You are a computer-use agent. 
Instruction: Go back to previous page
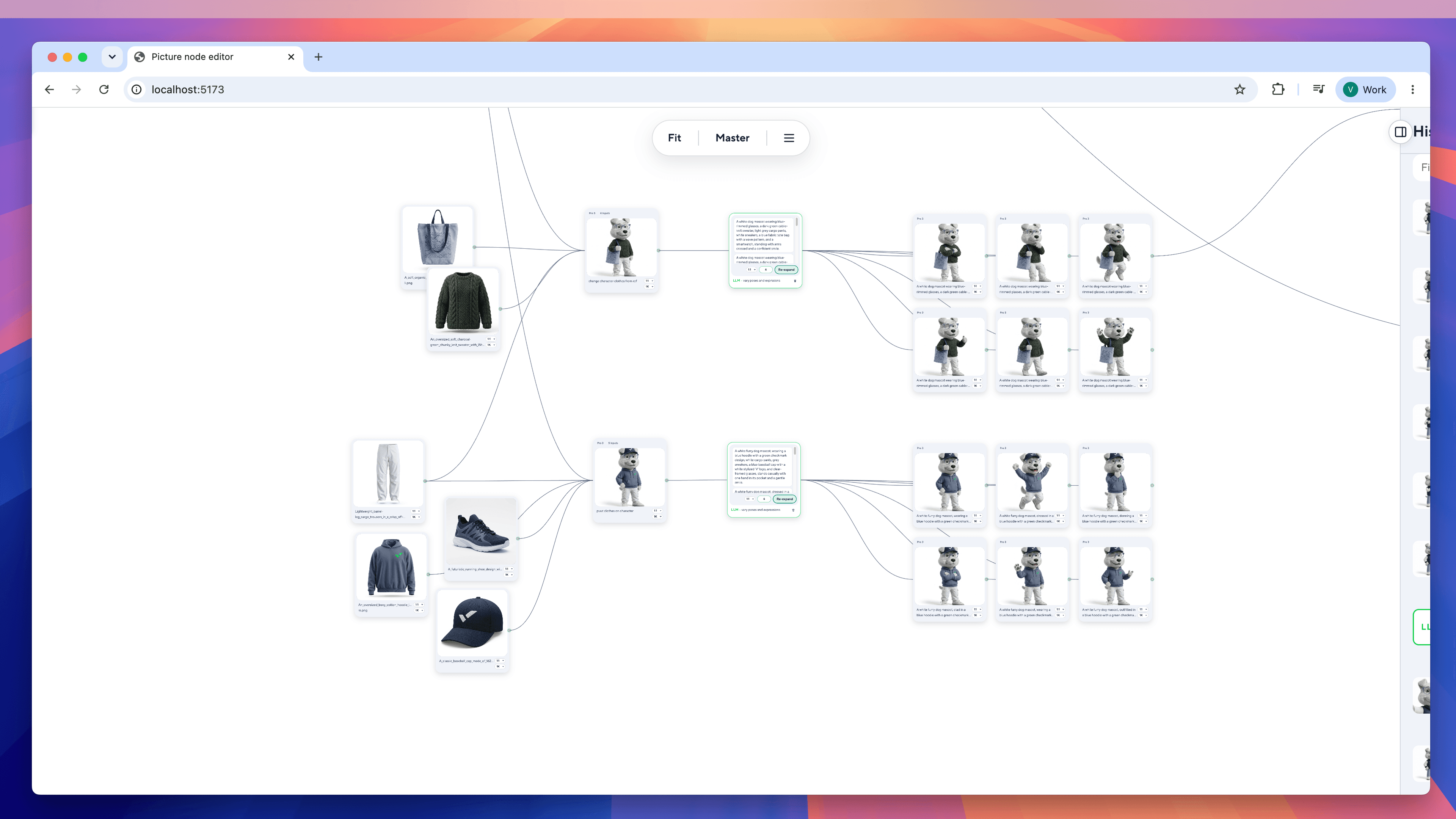coord(50,89)
